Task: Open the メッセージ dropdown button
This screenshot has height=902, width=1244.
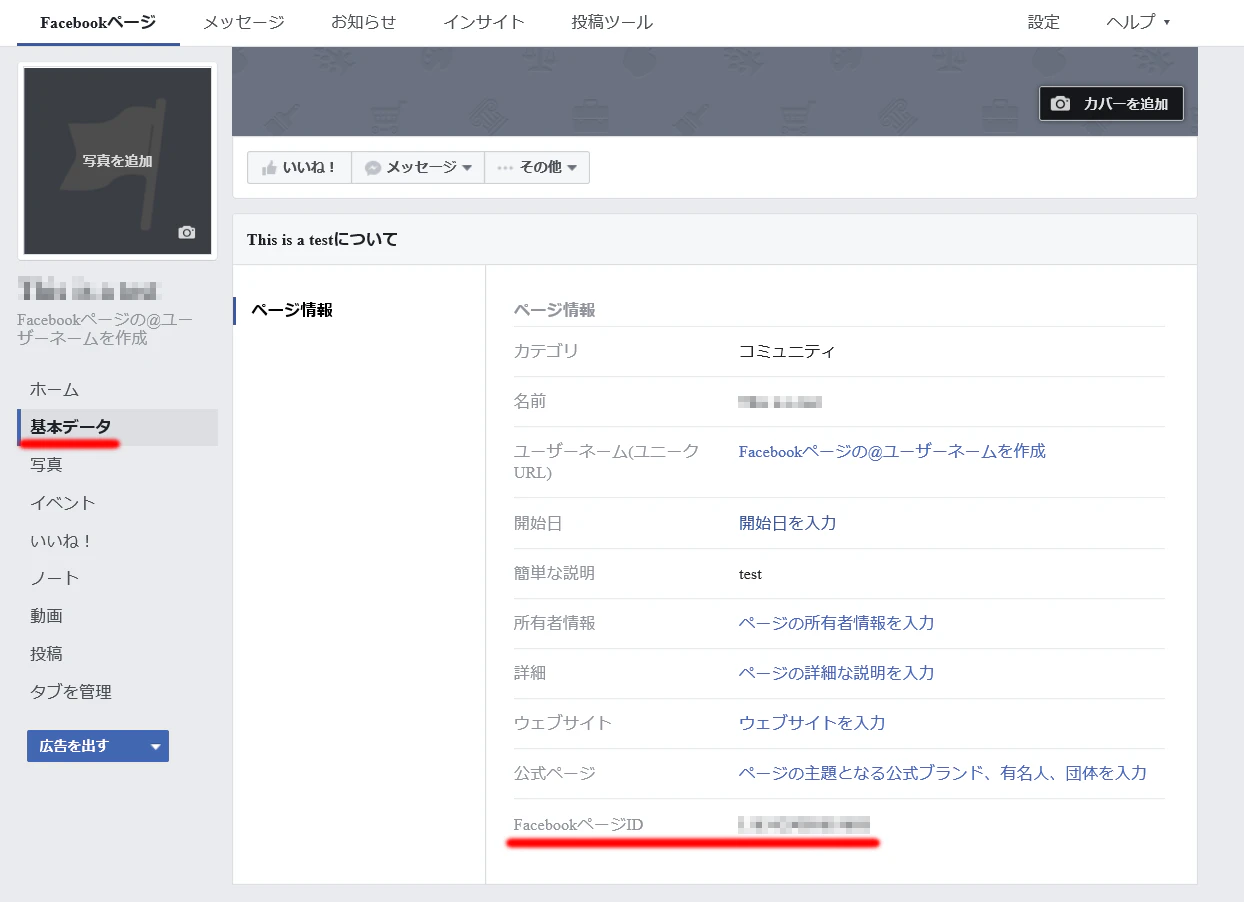Action: [x=418, y=168]
